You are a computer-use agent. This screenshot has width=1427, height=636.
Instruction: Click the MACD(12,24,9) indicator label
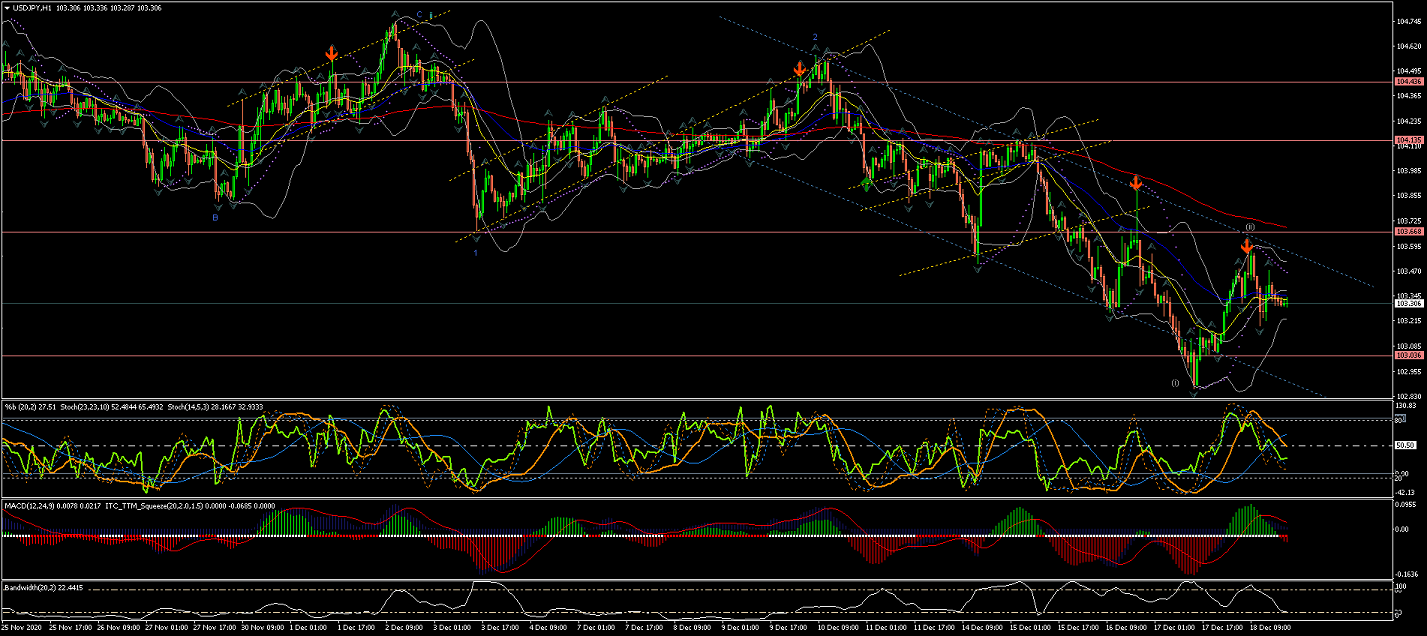[x=31, y=506]
